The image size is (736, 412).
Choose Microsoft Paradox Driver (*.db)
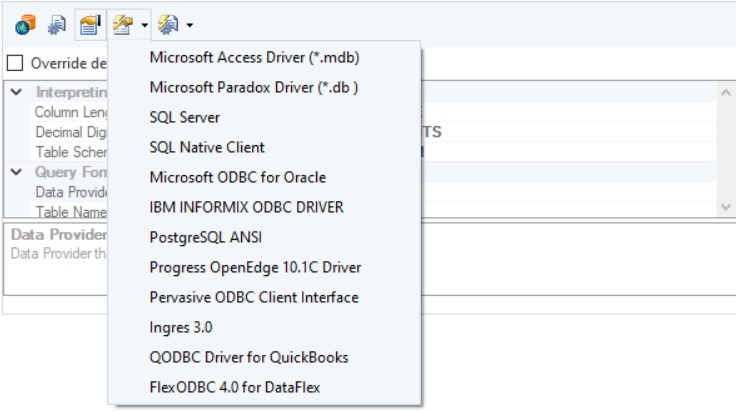coord(254,88)
